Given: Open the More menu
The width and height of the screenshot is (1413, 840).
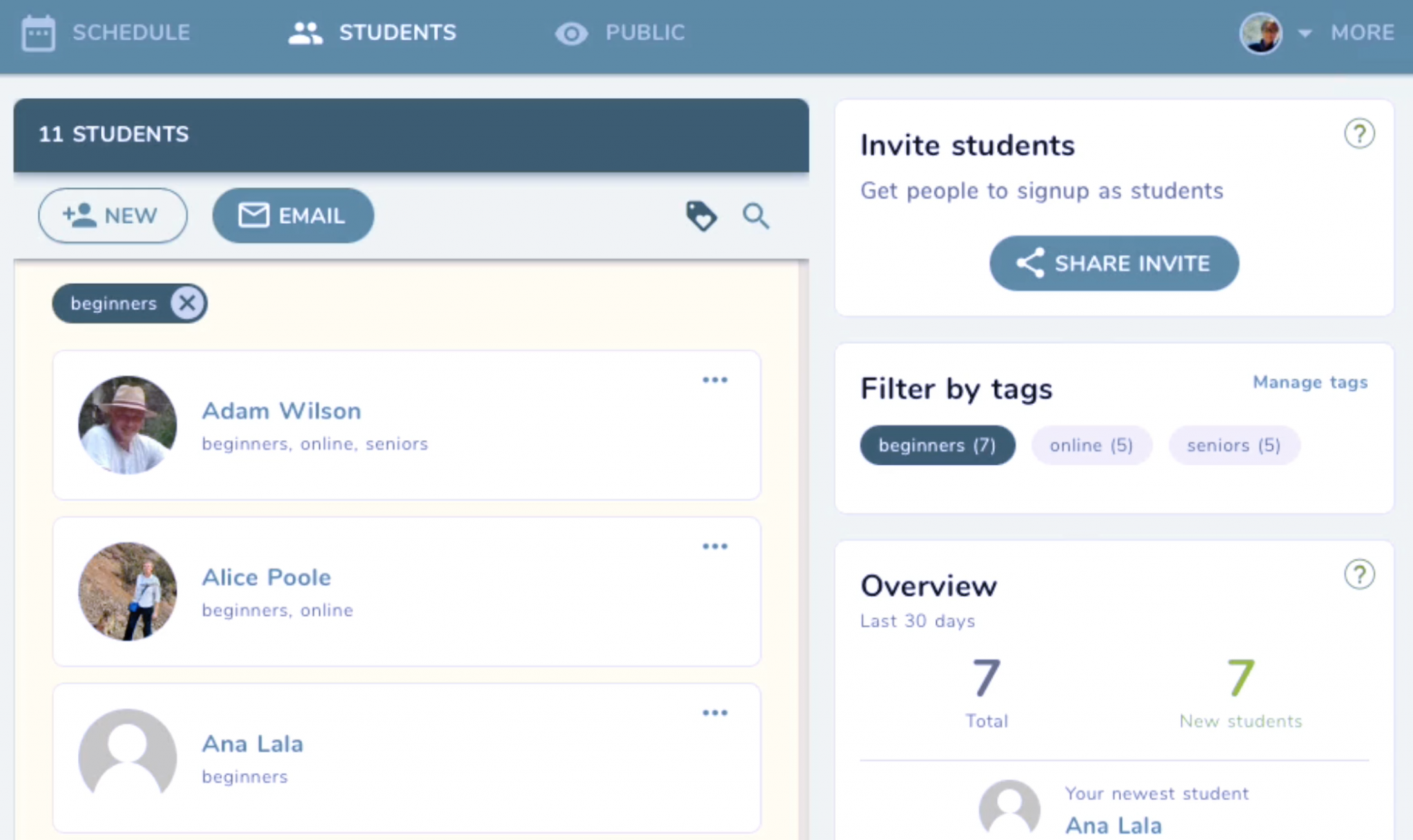Looking at the screenshot, I should (x=1362, y=33).
